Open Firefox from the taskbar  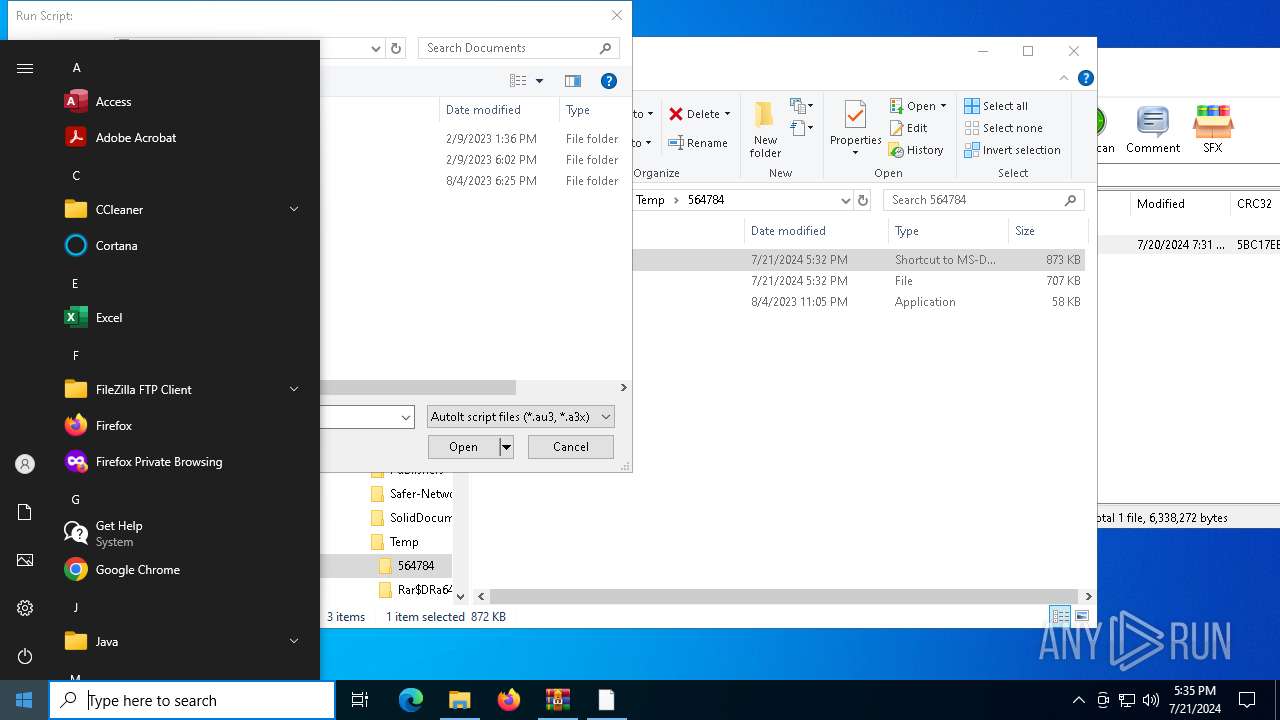click(509, 700)
